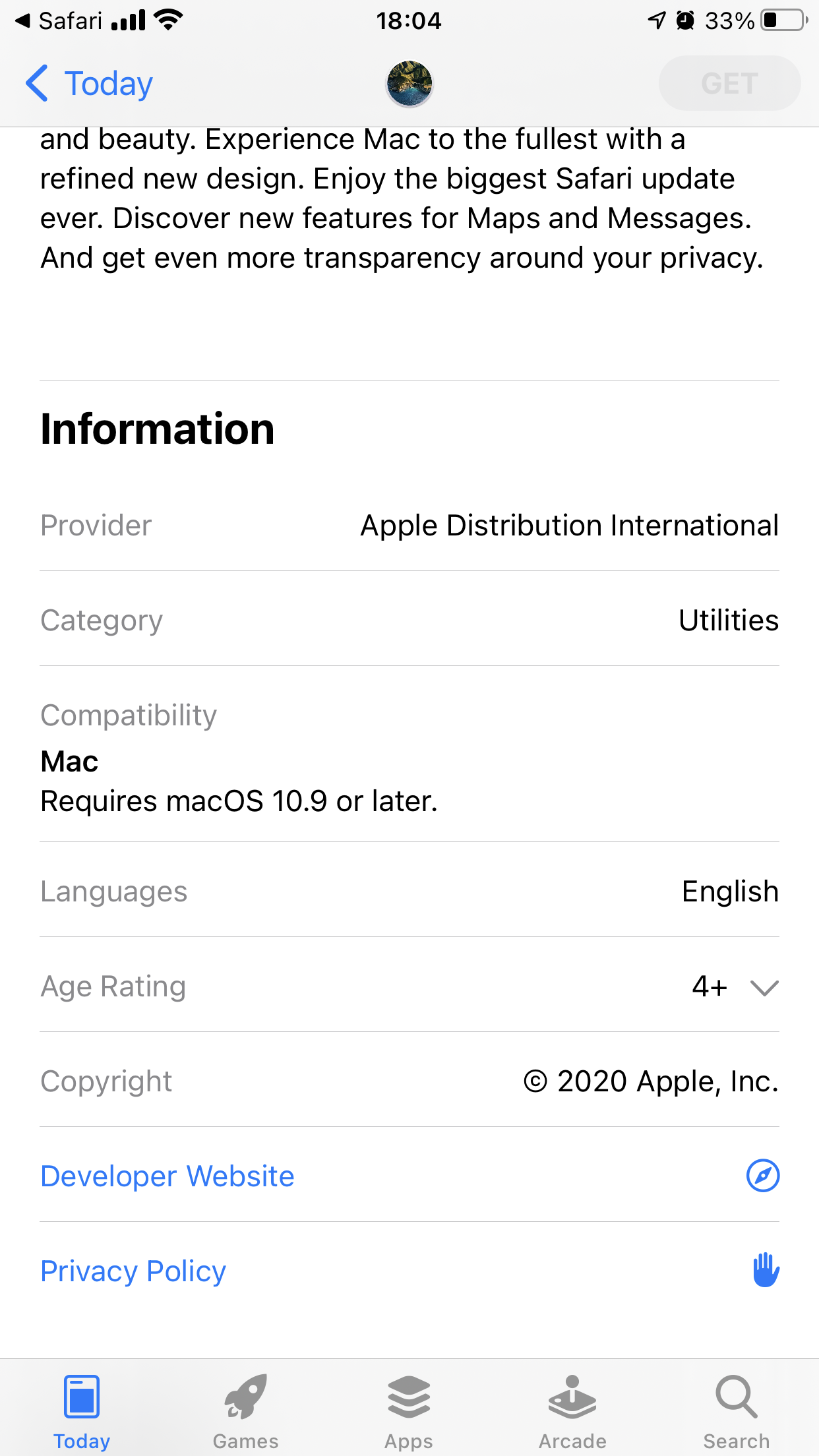Tap the Developer Website compass icon
The image size is (819, 1456).
763,1176
